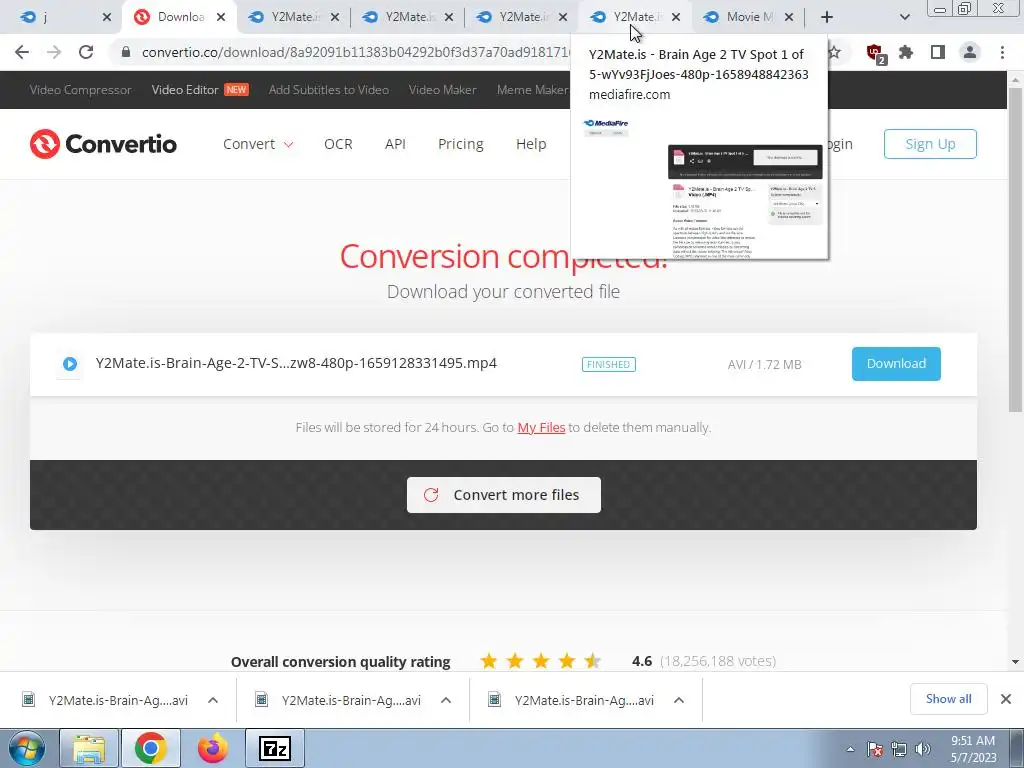Expand options for first downloaded avi
This screenshot has height=768, width=1024.
pos(213,700)
